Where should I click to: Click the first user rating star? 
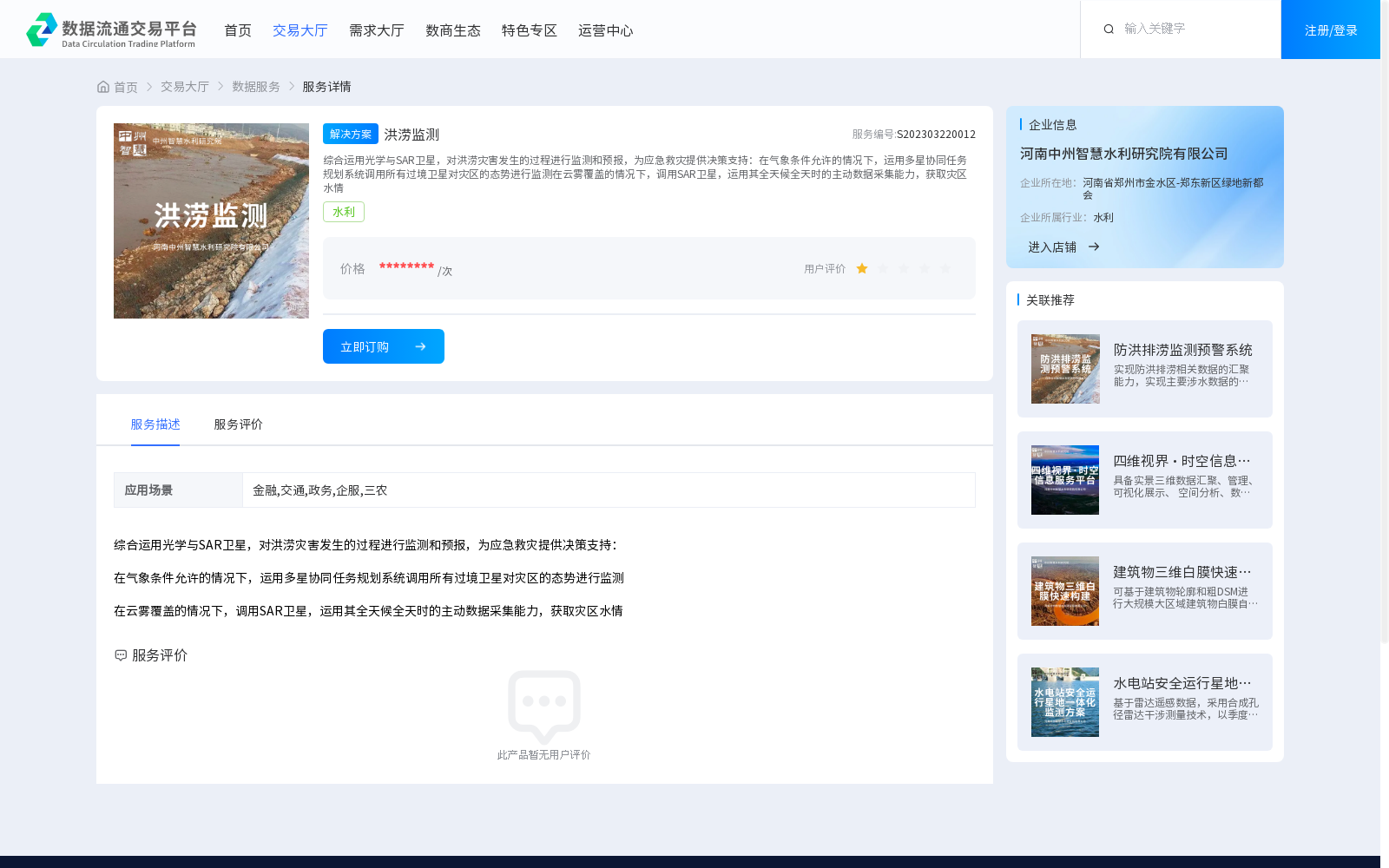tap(862, 269)
